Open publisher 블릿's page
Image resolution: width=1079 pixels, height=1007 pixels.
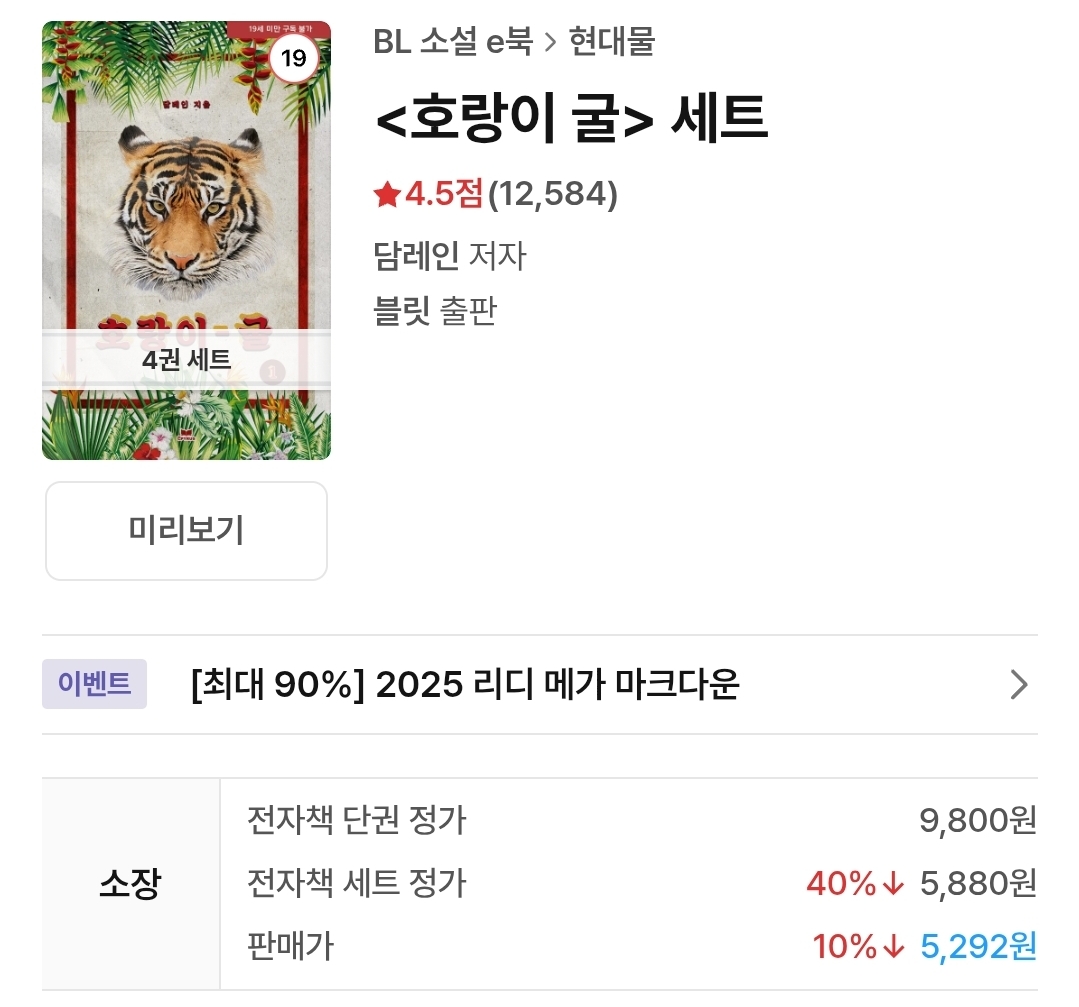pos(401,311)
